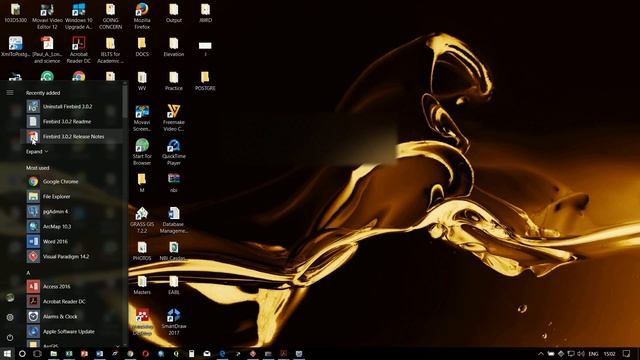Open Access 2016 from the app list
The height and width of the screenshot is (360, 640).
[x=72, y=287]
